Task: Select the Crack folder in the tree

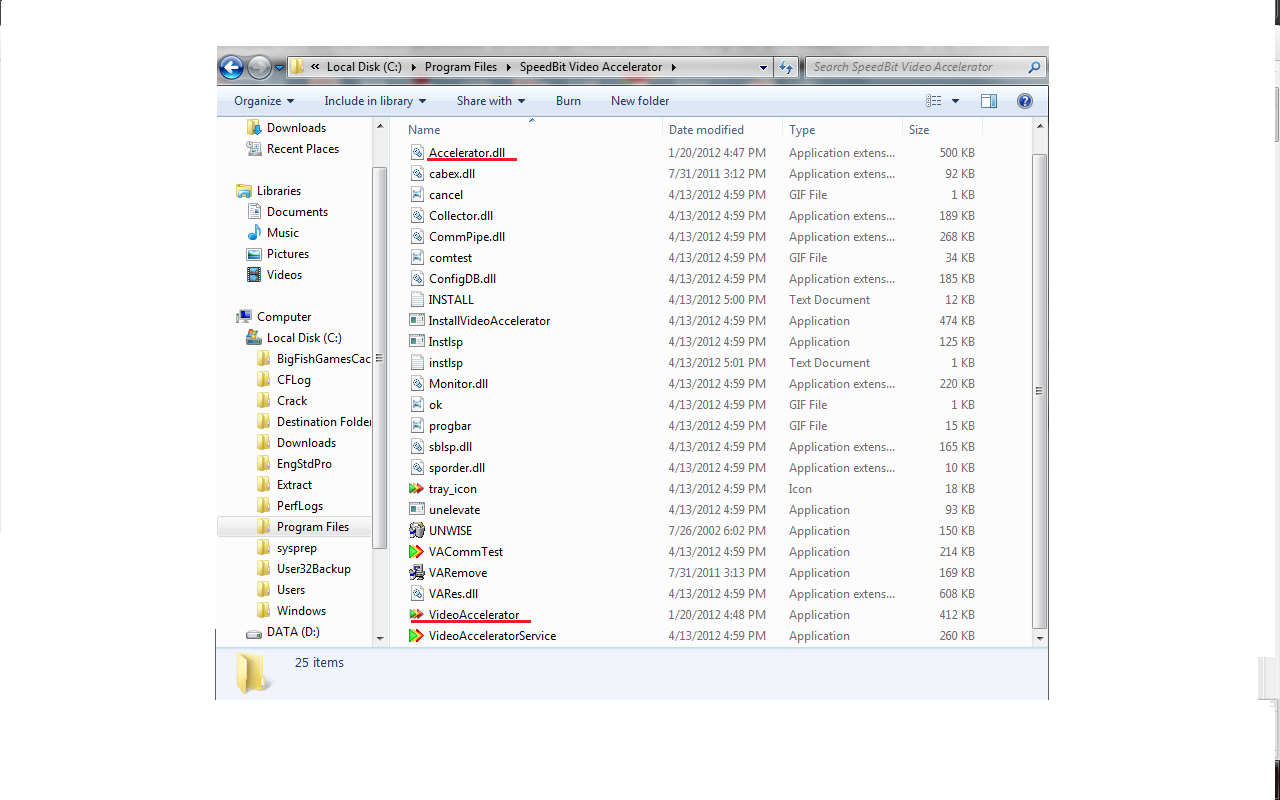Action: [x=292, y=401]
